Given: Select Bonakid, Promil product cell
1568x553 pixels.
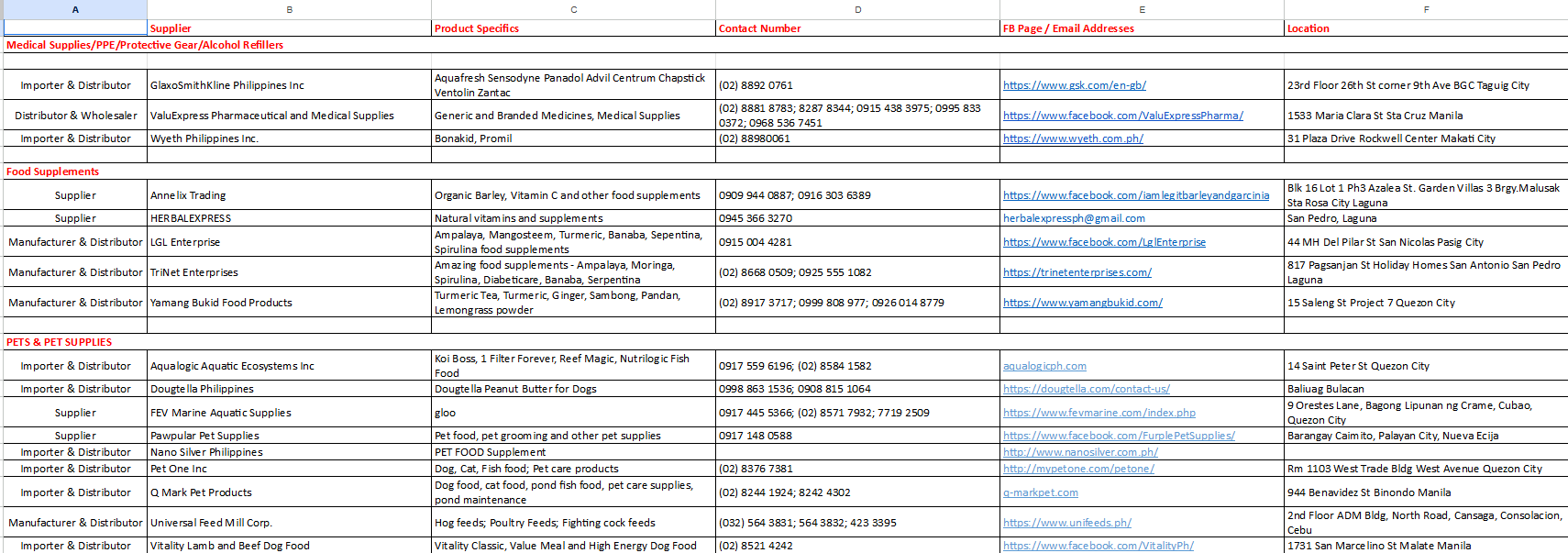Looking at the screenshot, I should [x=573, y=138].
